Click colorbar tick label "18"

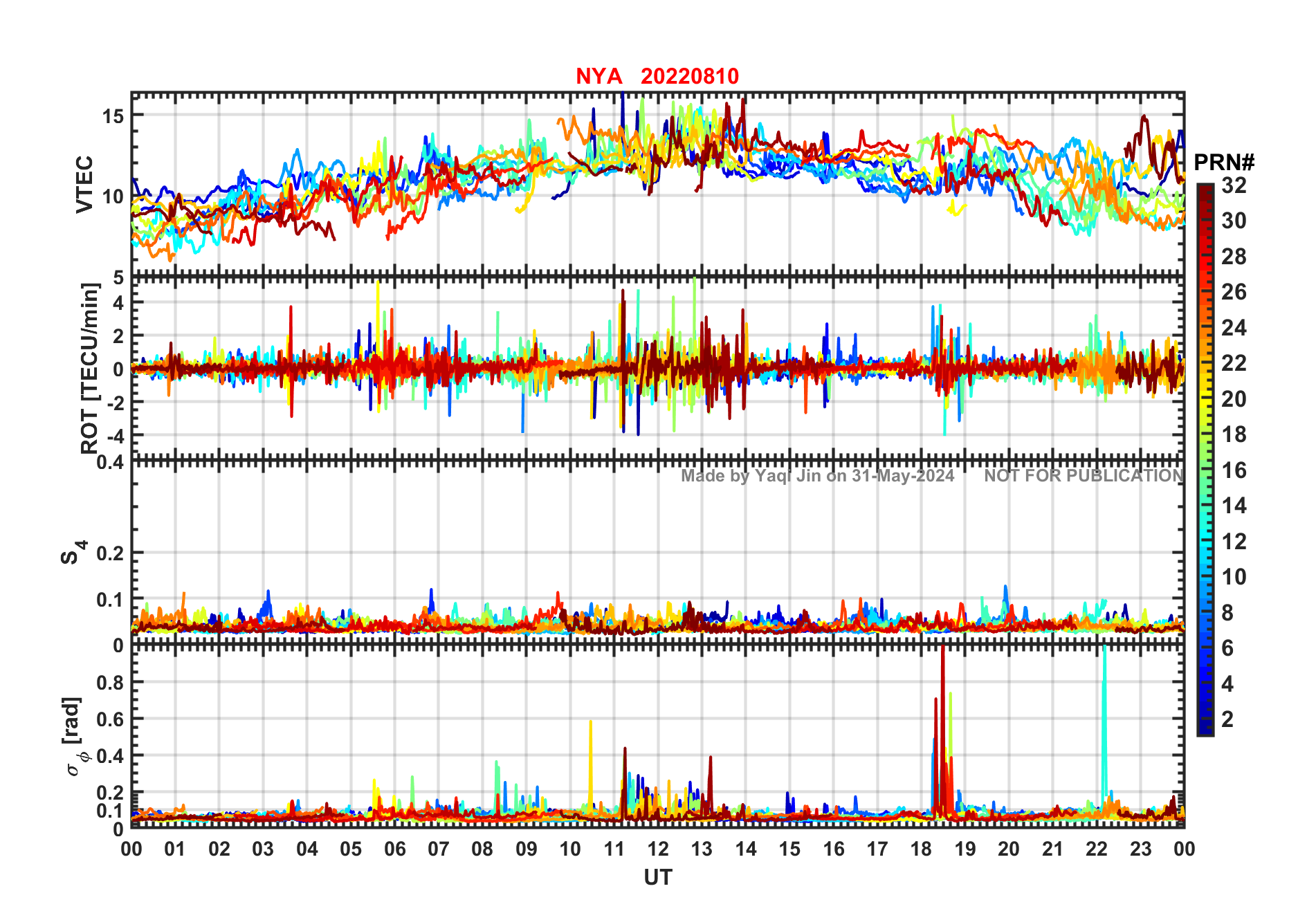(1234, 434)
